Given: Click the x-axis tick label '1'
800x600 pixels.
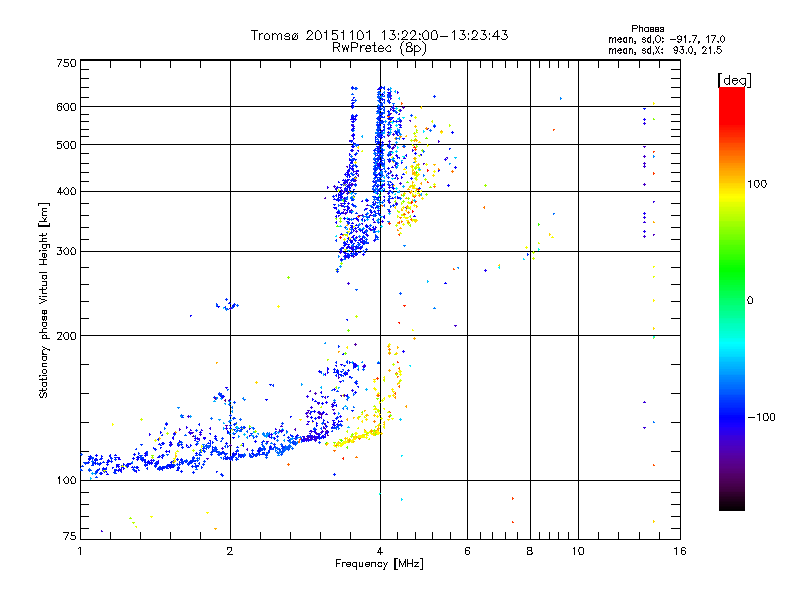Looking at the screenshot, I should [x=80, y=551].
